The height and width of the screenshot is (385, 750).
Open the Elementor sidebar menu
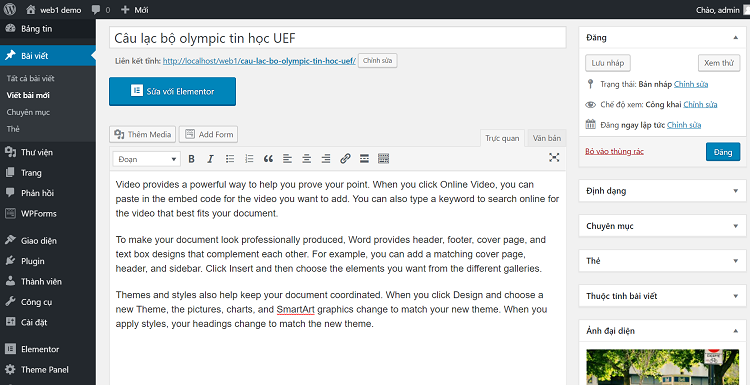pos(48,349)
